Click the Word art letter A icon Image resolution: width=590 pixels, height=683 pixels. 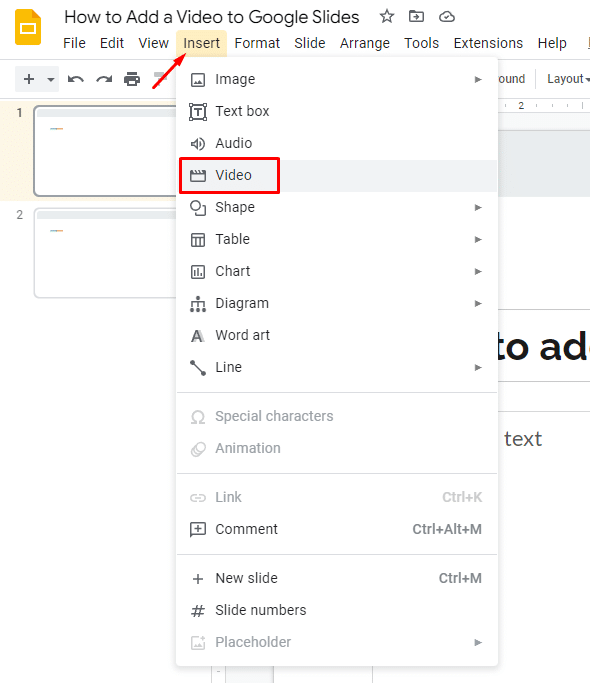click(x=197, y=336)
